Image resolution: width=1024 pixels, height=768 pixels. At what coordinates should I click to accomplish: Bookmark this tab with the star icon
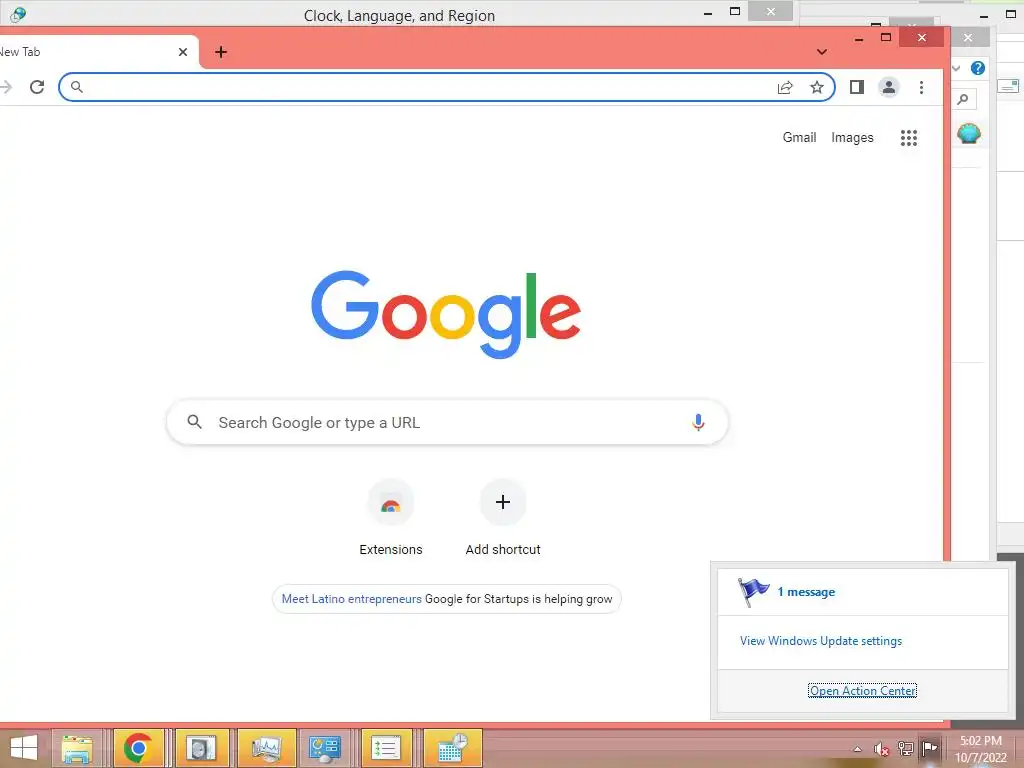click(x=816, y=88)
